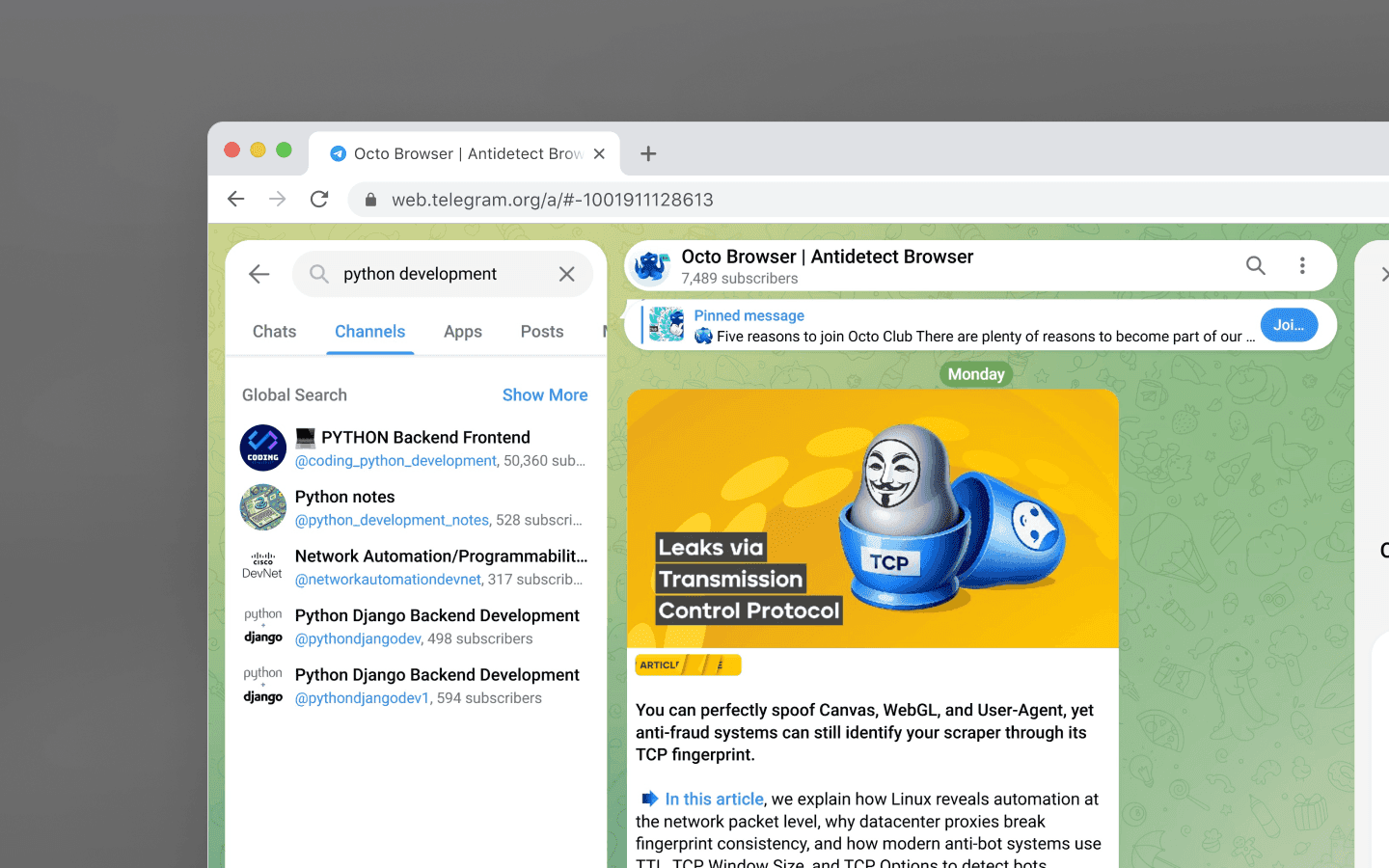
Task: Click the ARTICLE tag under the image
Action: [x=688, y=665]
